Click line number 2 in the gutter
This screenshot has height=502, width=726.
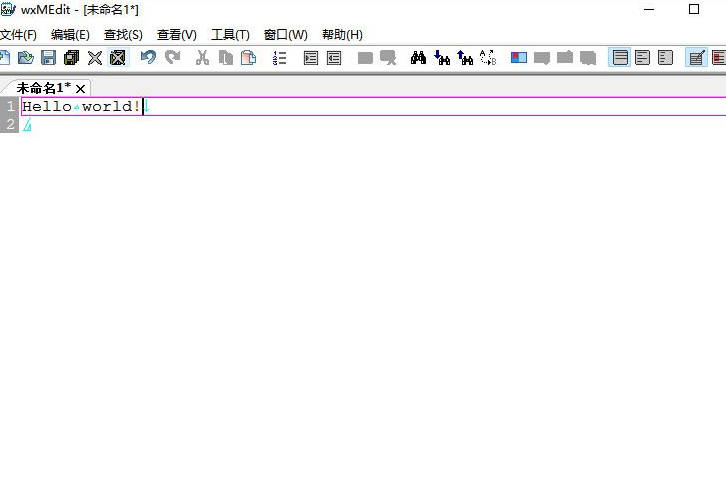pos(11,124)
